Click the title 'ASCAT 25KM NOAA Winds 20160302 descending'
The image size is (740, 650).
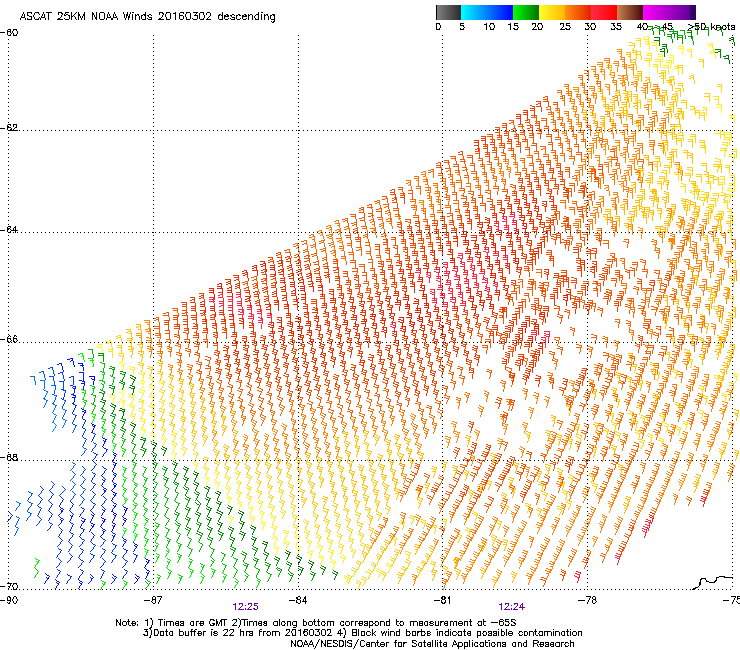pyautogui.click(x=147, y=17)
